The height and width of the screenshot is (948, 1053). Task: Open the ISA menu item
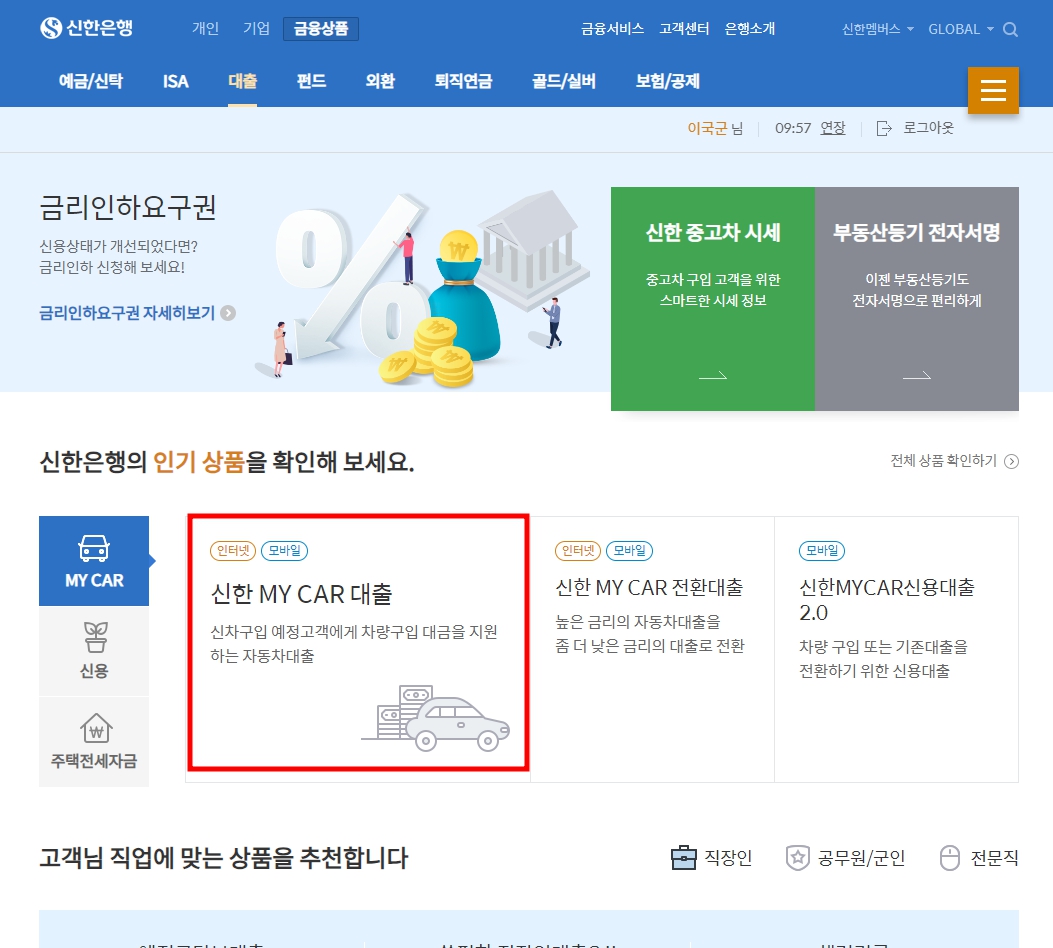coord(176,81)
